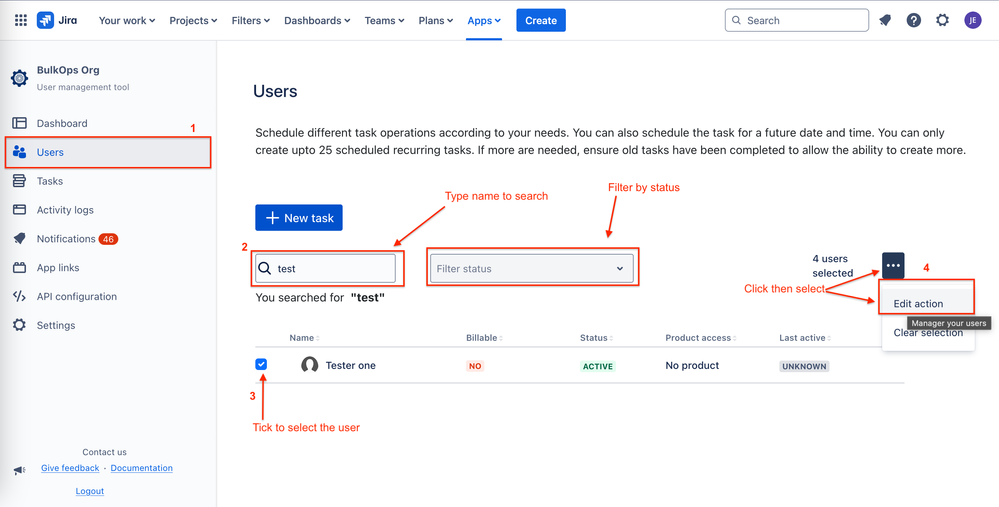Screen dimensions: 999x507
Task: Open the JE profile avatar
Action: coord(973,20)
